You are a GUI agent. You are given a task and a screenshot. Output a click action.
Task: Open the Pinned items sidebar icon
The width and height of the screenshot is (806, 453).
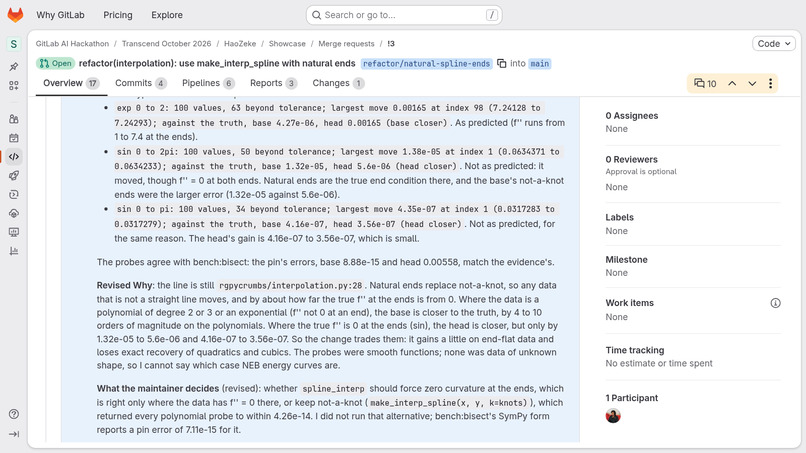click(14, 66)
